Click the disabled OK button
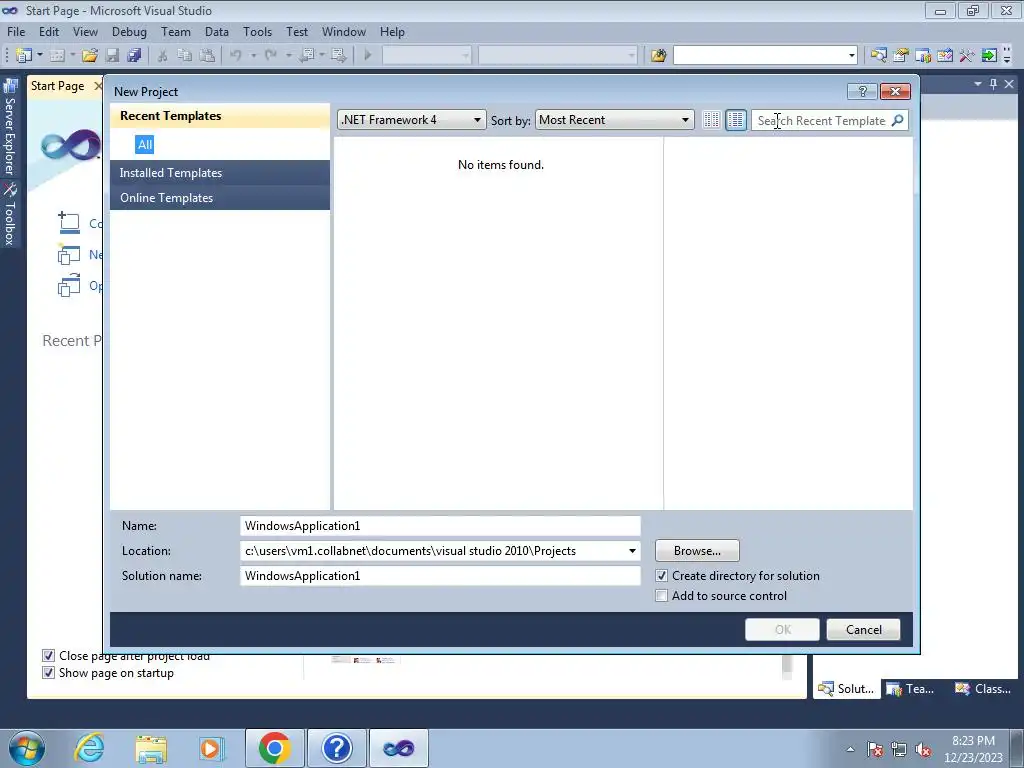 click(x=782, y=630)
